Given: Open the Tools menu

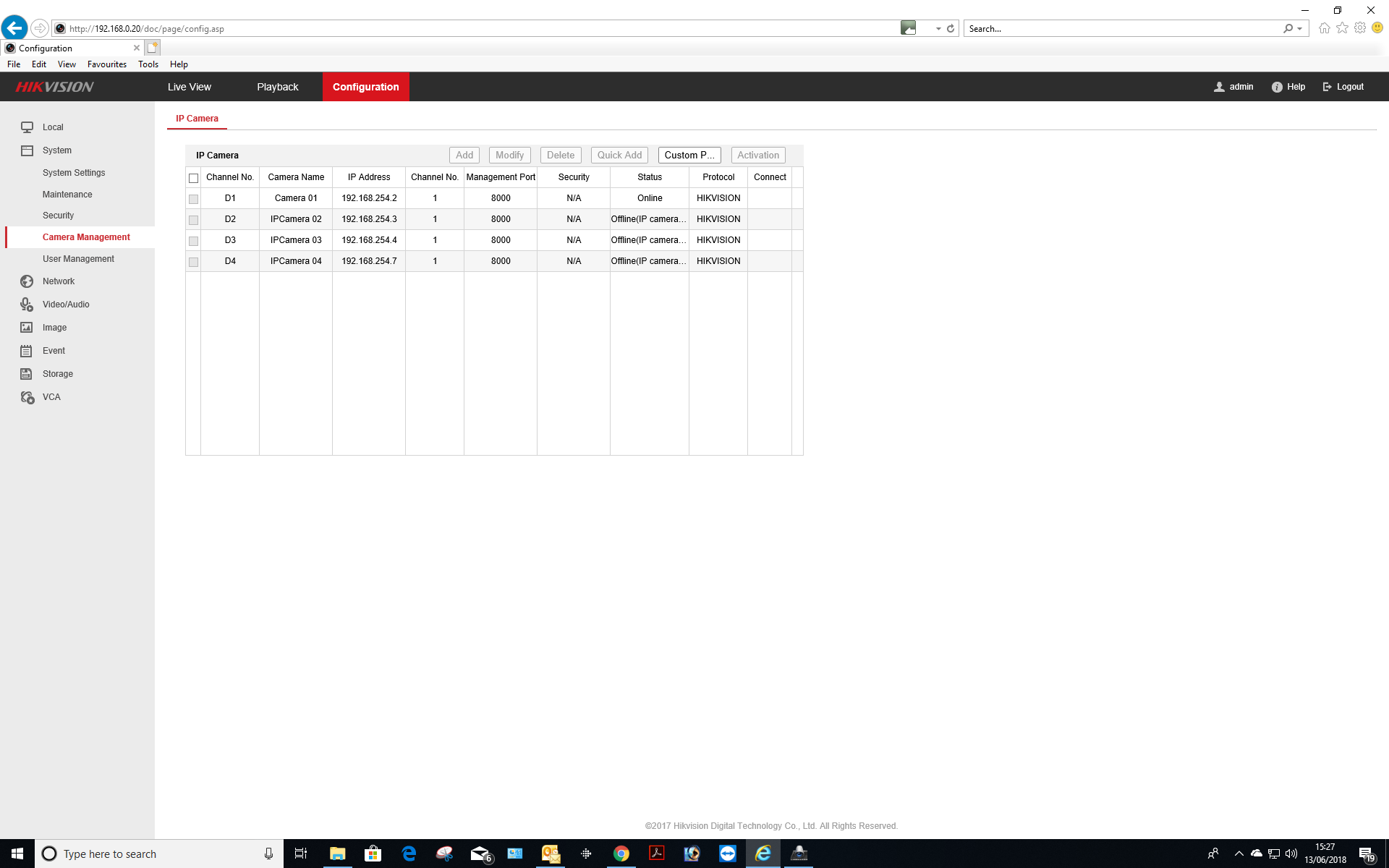Looking at the screenshot, I should pos(148,64).
